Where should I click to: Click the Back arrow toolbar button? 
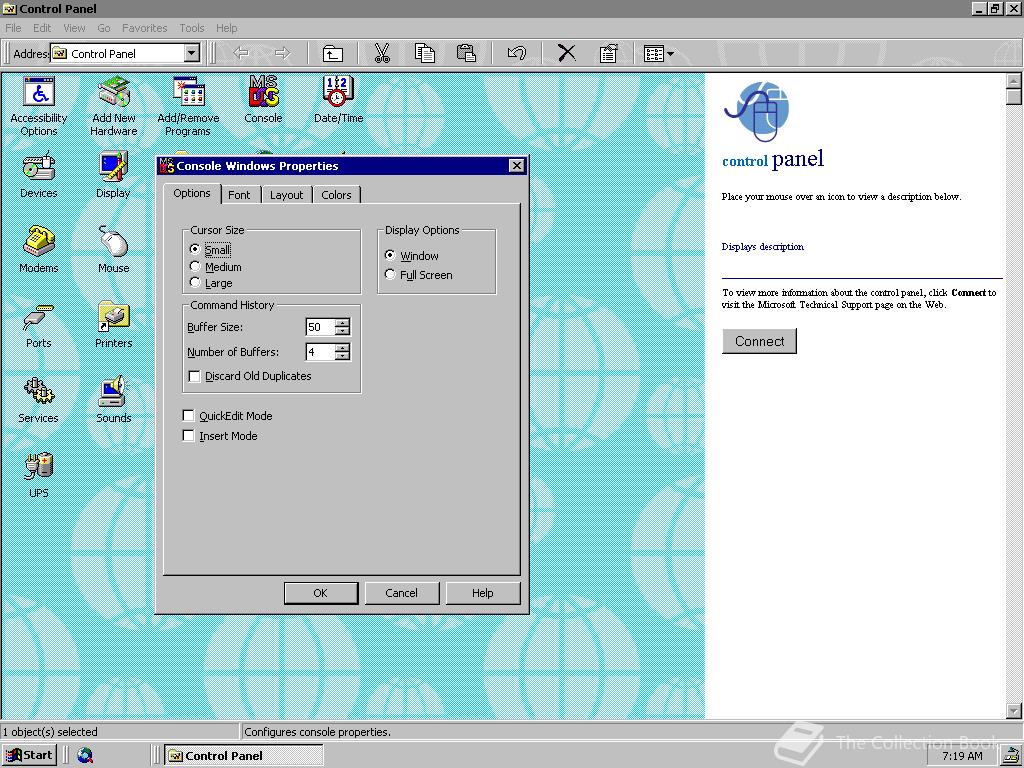point(241,53)
